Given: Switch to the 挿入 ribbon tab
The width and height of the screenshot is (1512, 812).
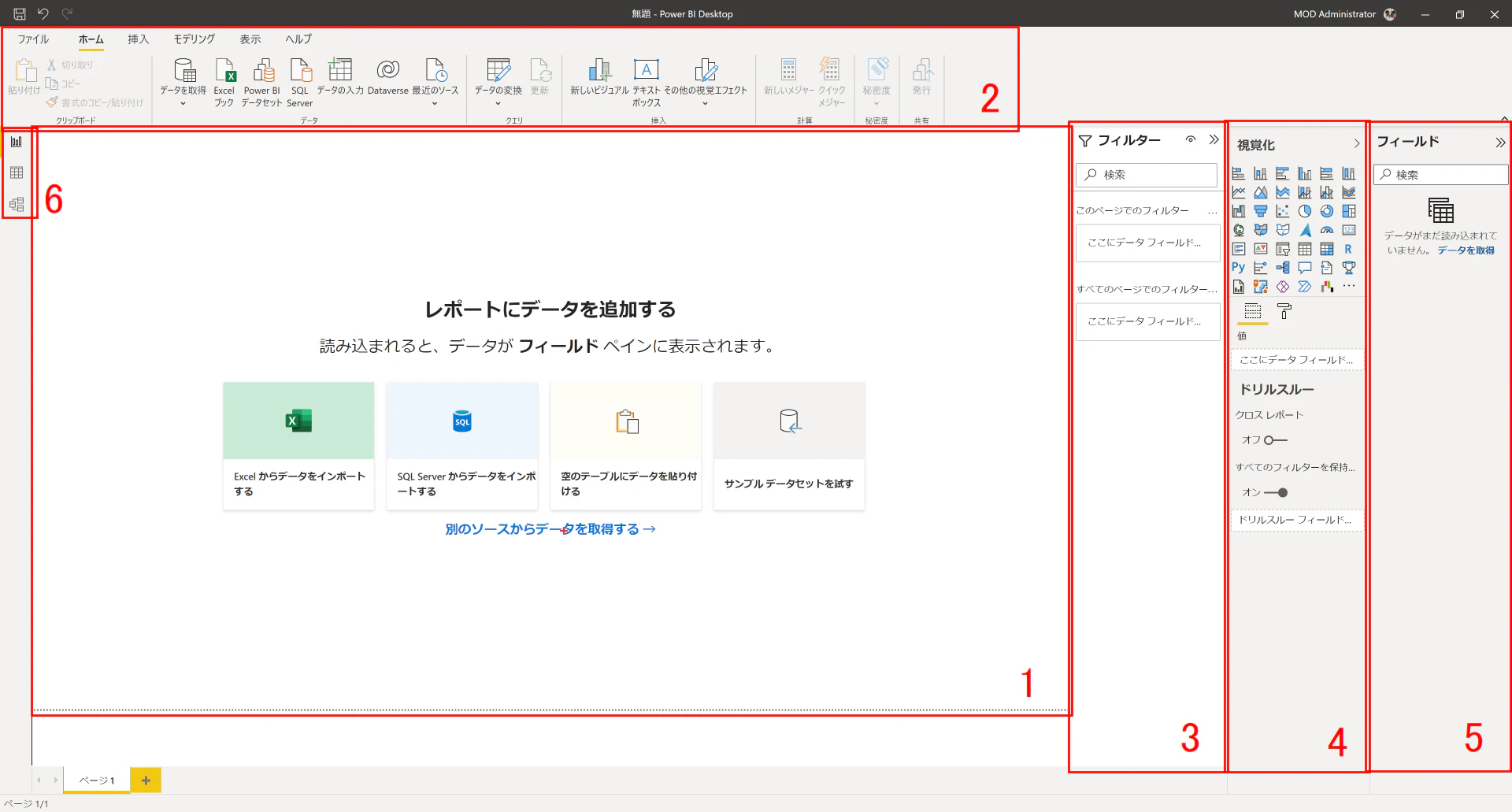Looking at the screenshot, I should click(139, 39).
